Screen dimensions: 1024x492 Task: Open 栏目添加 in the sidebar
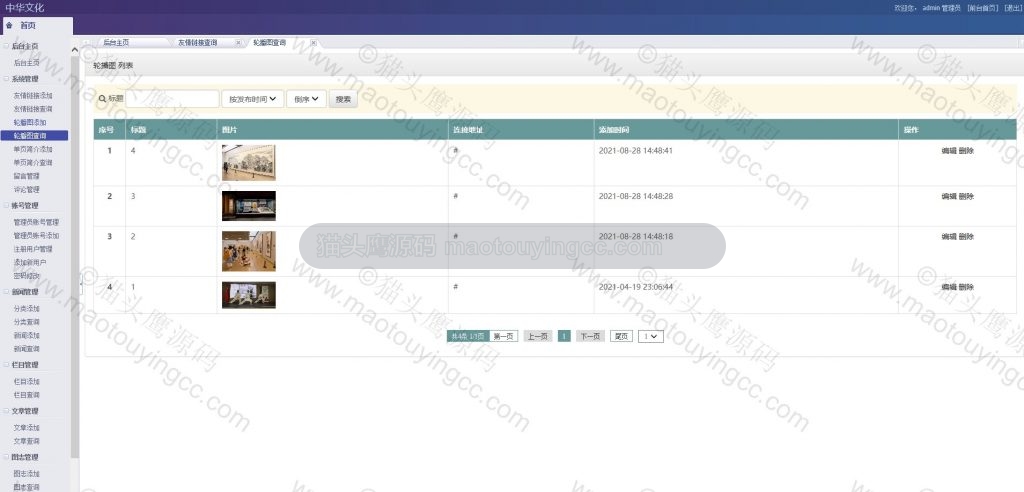click(27, 382)
